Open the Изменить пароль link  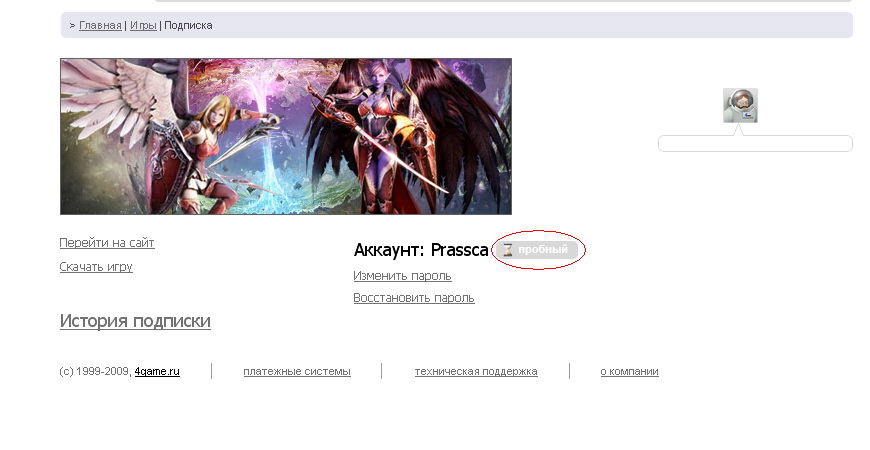pyautogui.click(x=402, y=276)
